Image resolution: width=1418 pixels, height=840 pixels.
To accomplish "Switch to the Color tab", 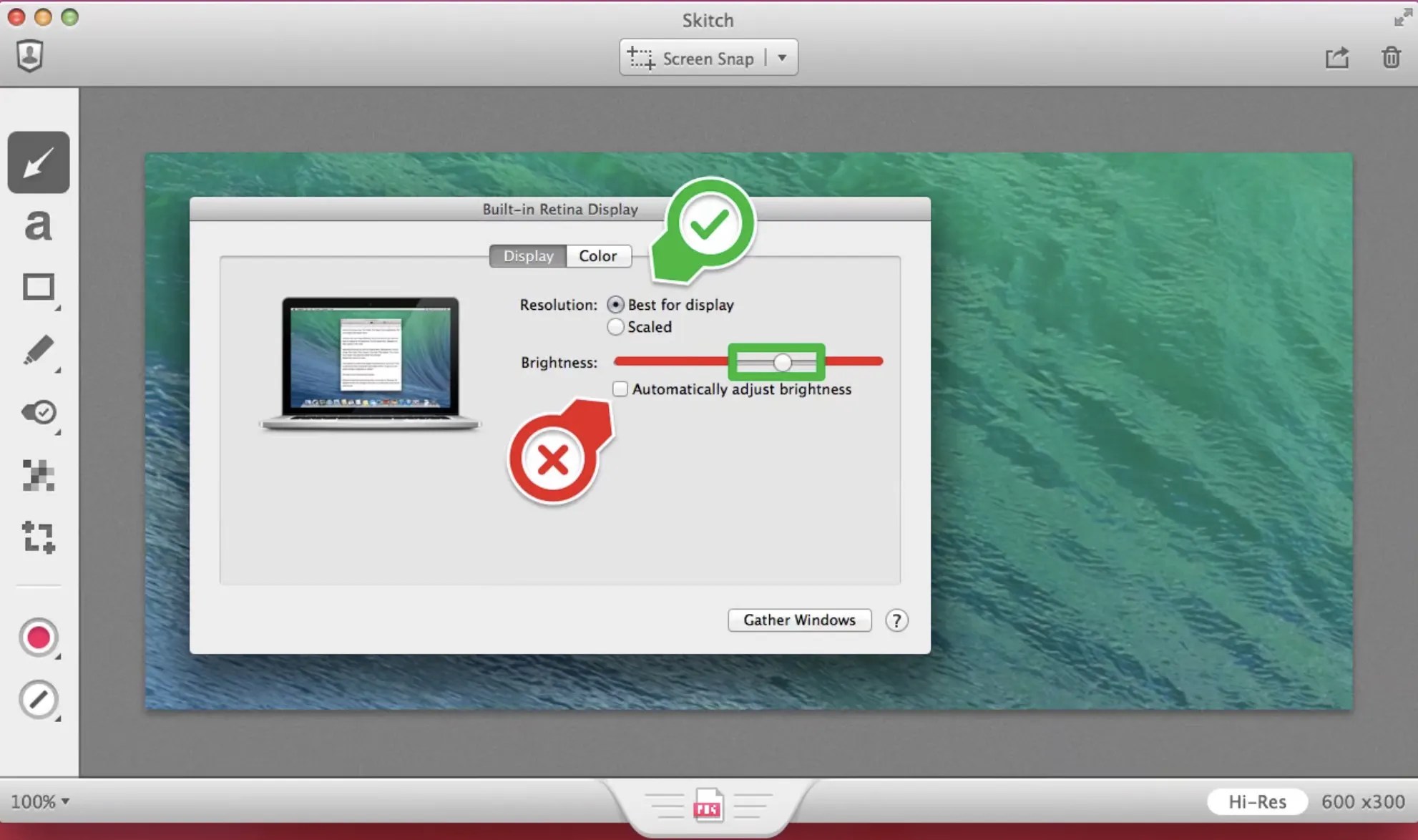I will 598,255.
